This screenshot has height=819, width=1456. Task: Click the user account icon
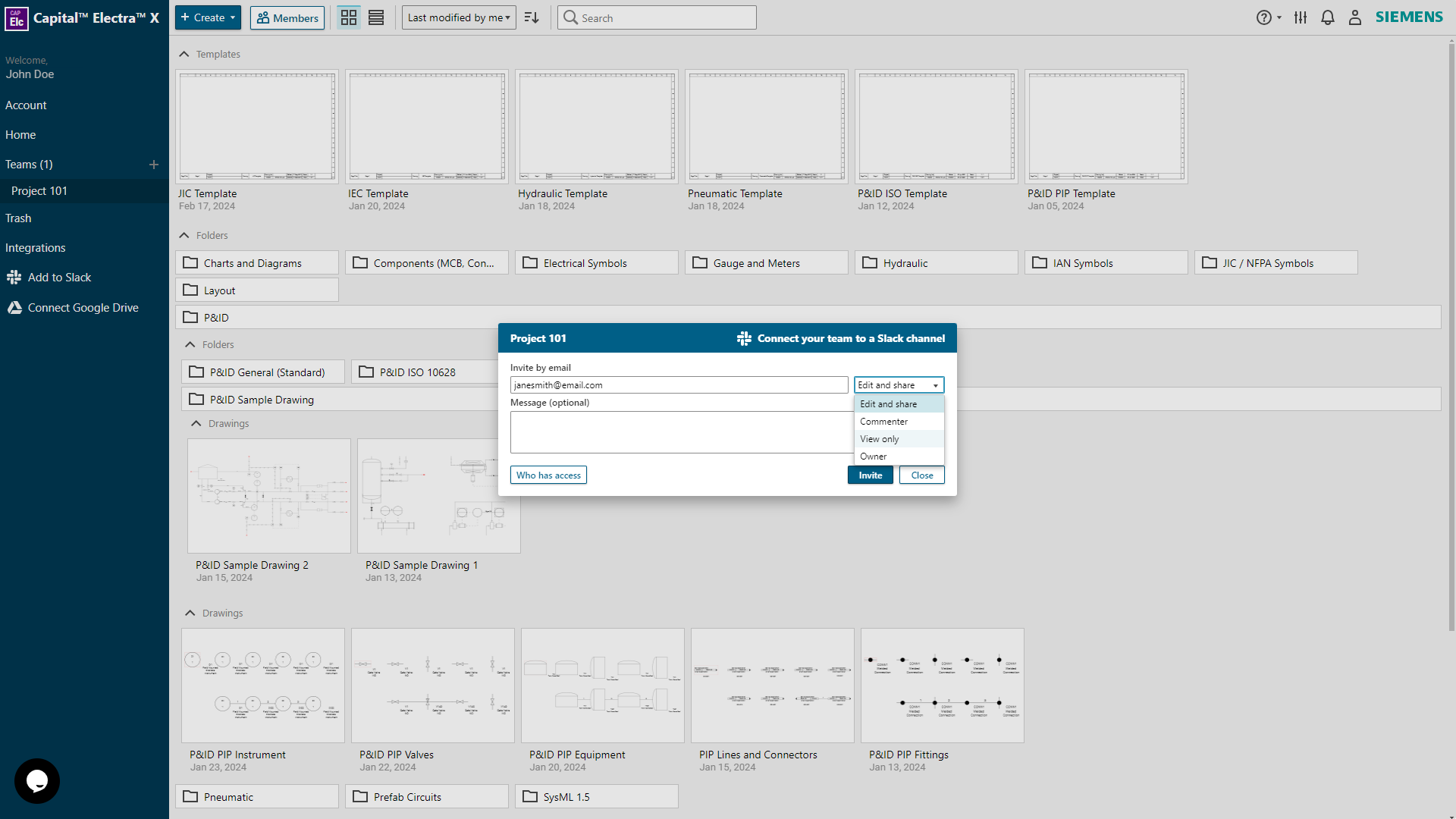click(1355, 17)
